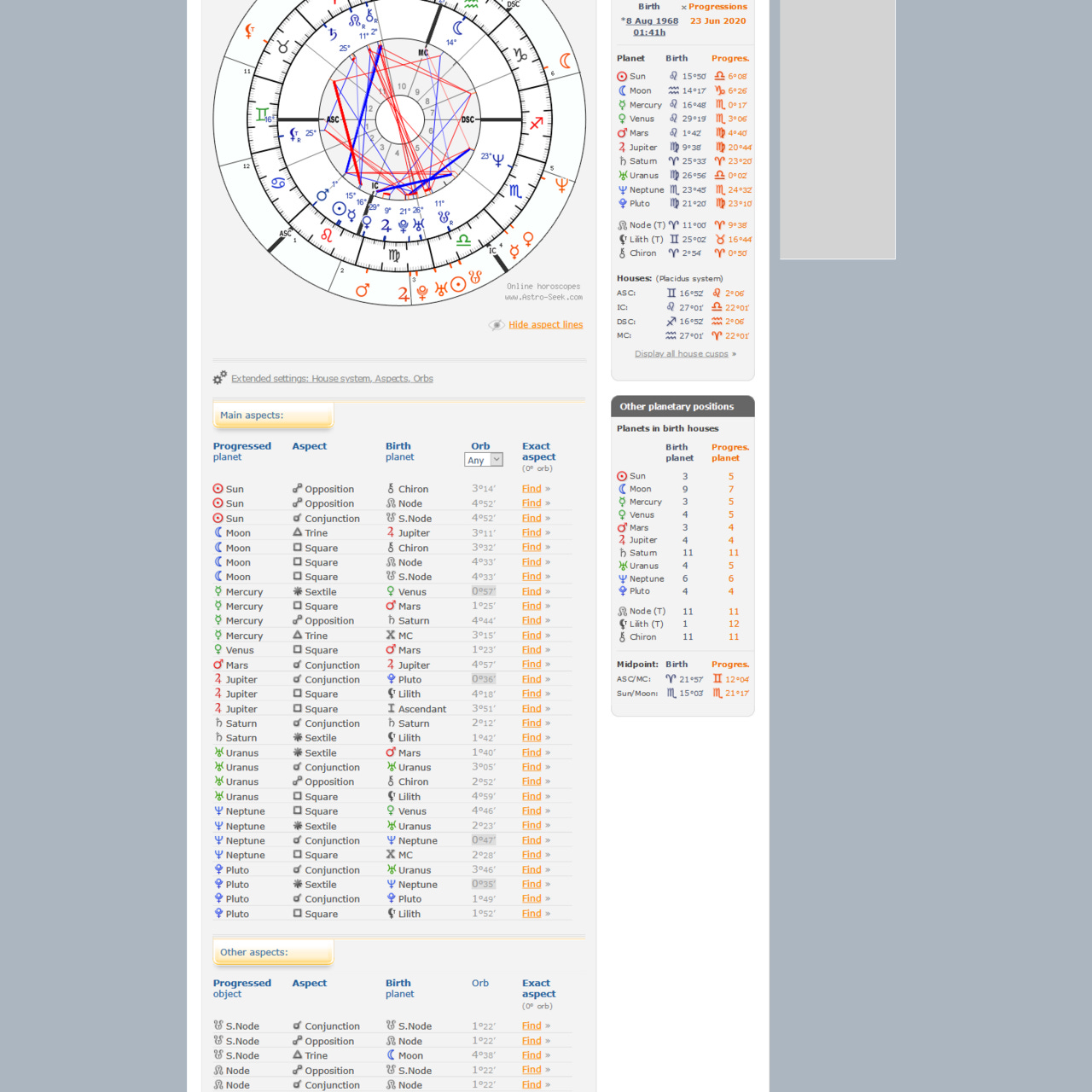Find exact Sun Opposition Chiron aspect
Screen dimensions: 1092x1092
point(531,489)
